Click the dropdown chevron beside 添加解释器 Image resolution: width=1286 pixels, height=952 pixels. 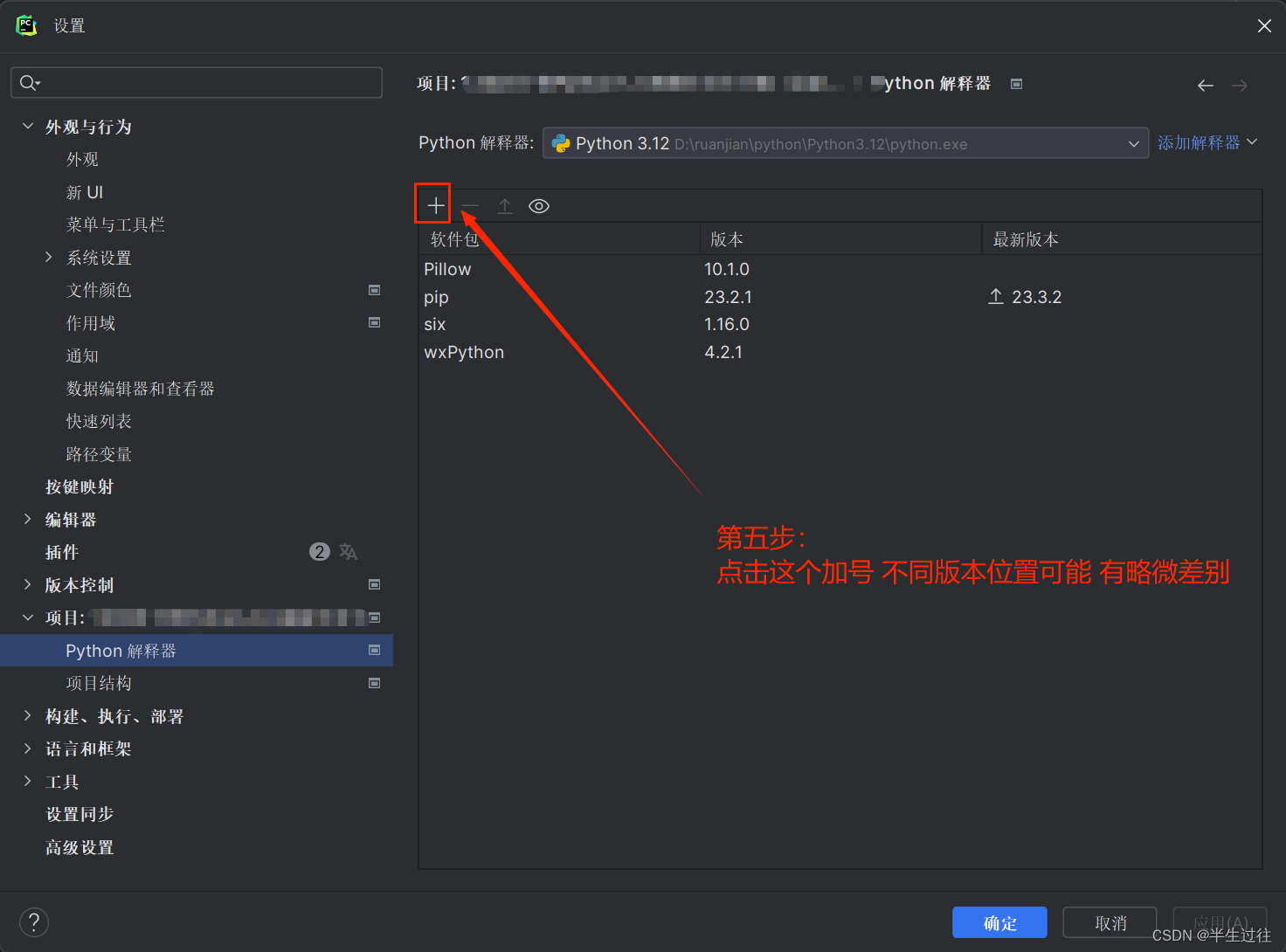(1252, 141)
